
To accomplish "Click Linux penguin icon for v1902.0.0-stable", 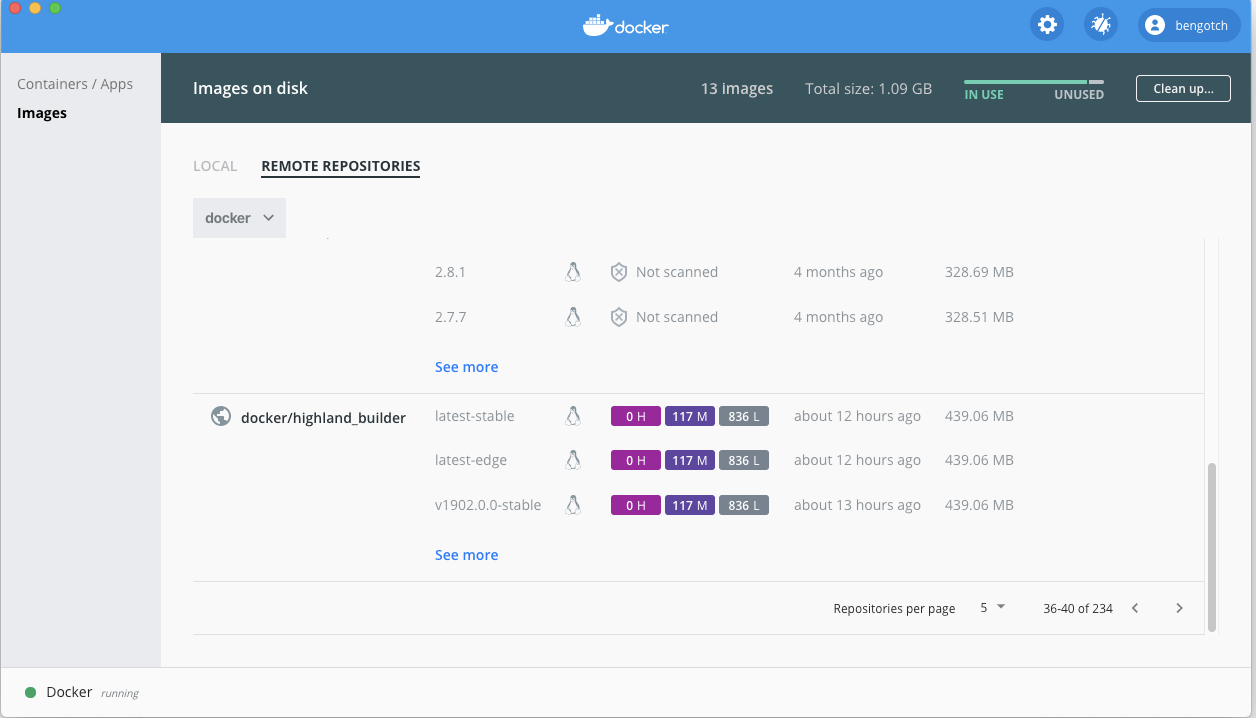I will click(x=573, y=505).
